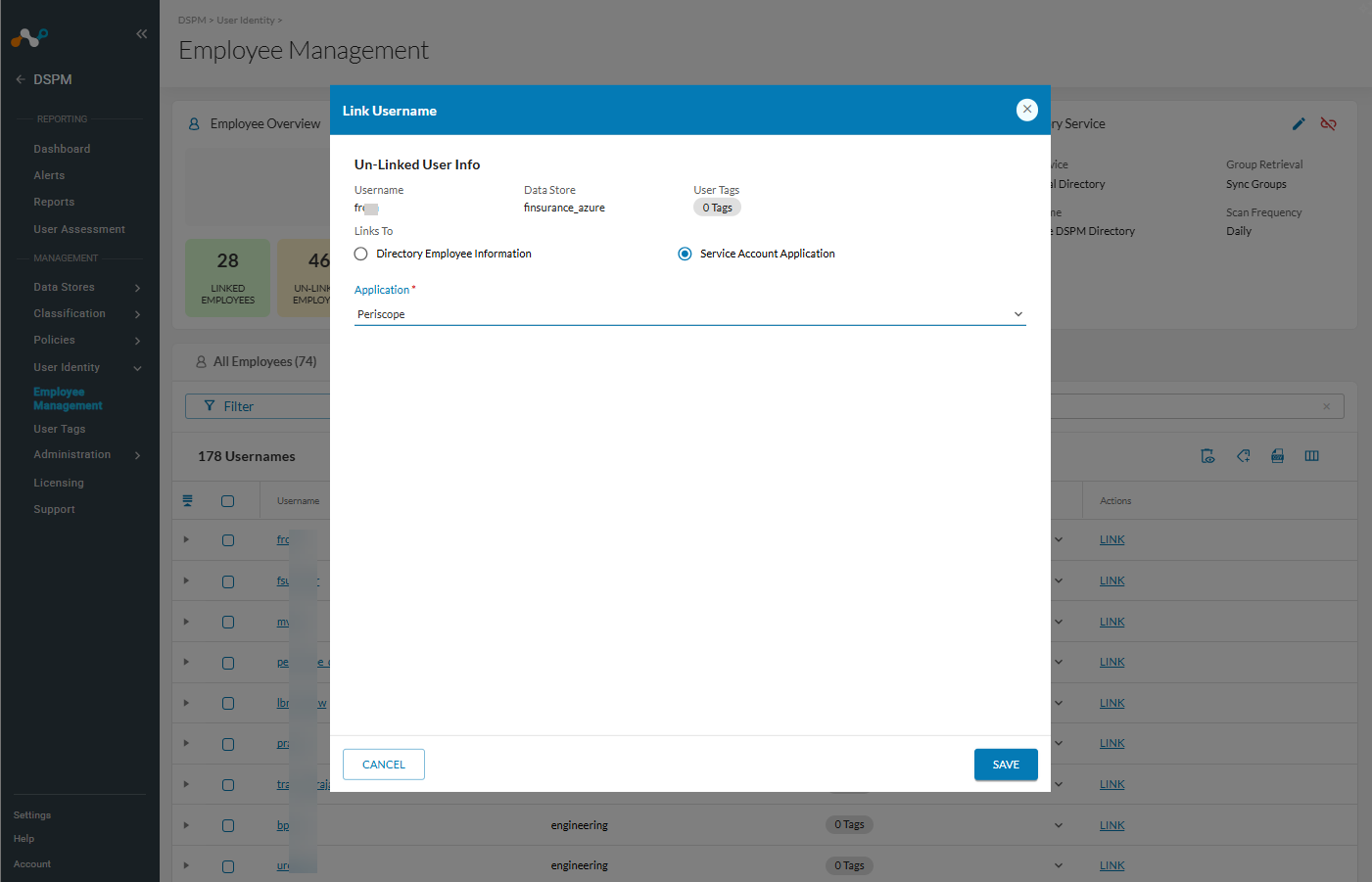Check the checkbox in the fro username row
1372x882 pixels.
[x=228, y=540]
